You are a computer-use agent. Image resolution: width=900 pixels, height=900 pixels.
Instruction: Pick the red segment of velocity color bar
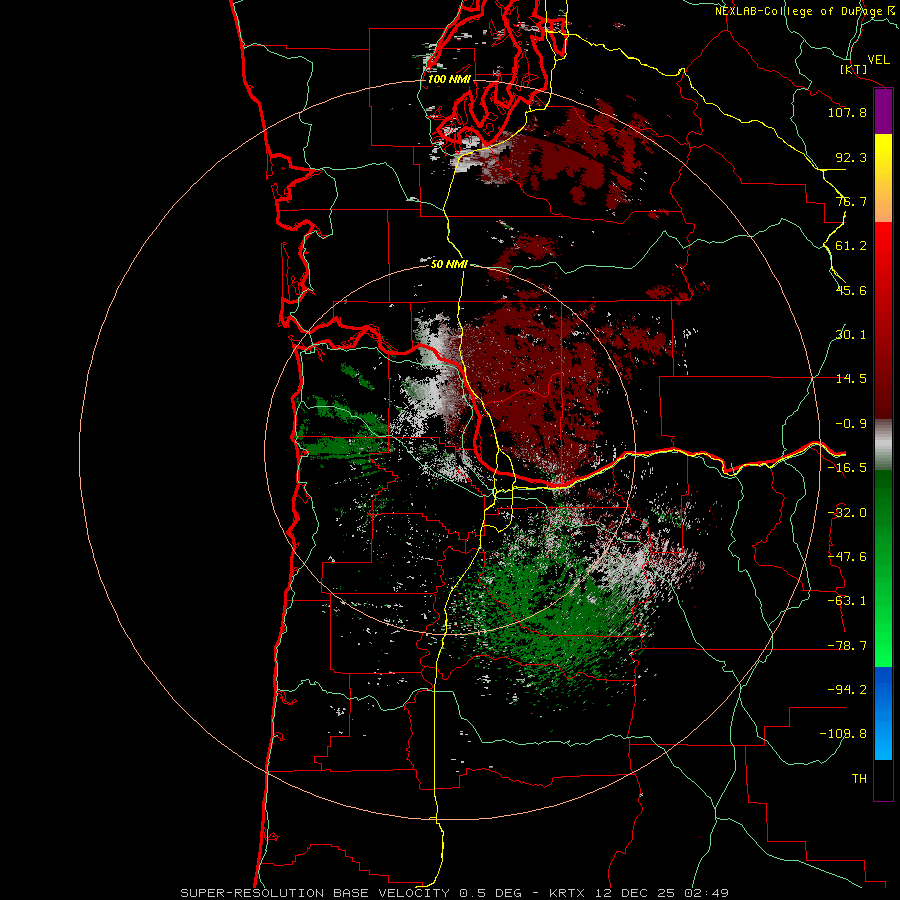(x=883, y=320)
